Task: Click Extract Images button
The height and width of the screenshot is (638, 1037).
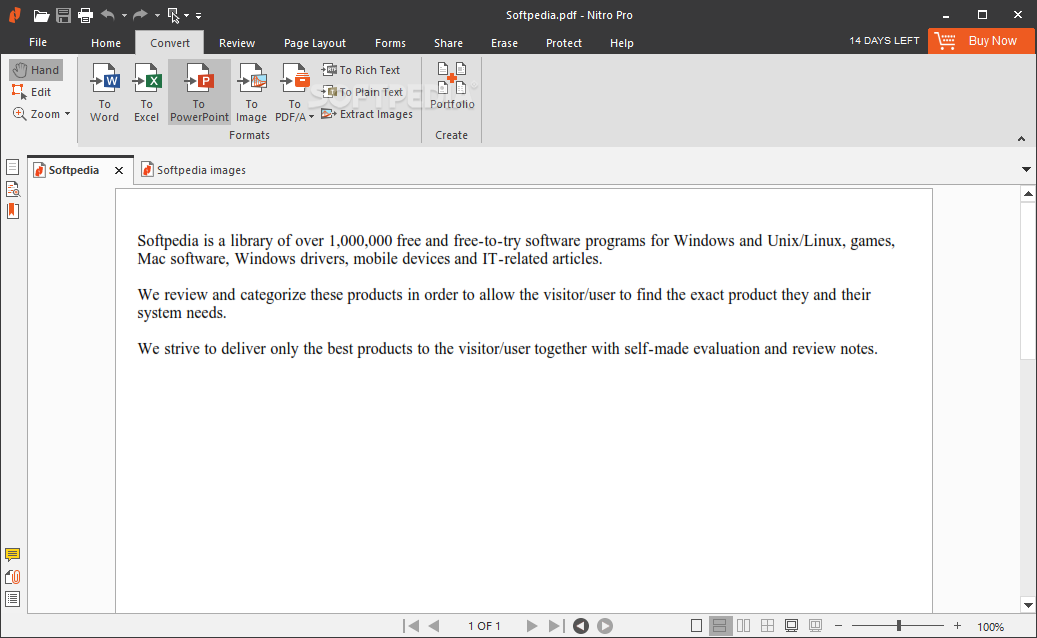Action: coord(367,114)
